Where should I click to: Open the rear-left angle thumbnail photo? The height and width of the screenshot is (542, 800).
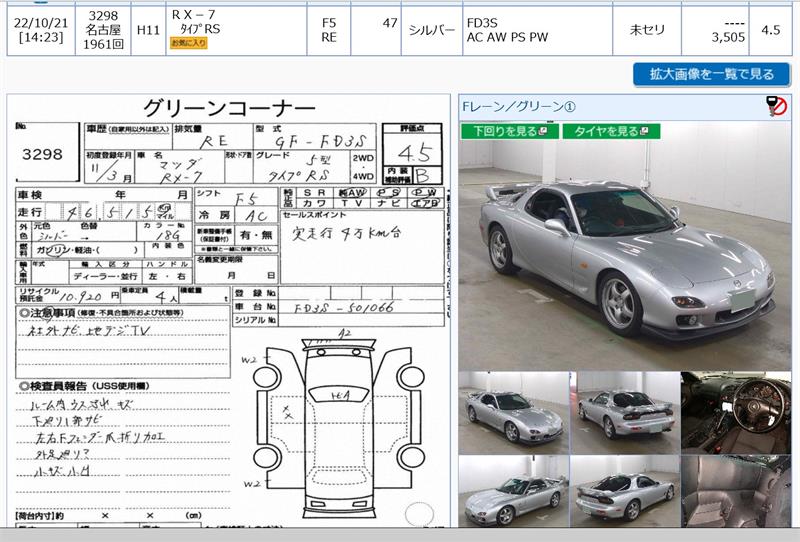tap(624, 412)
